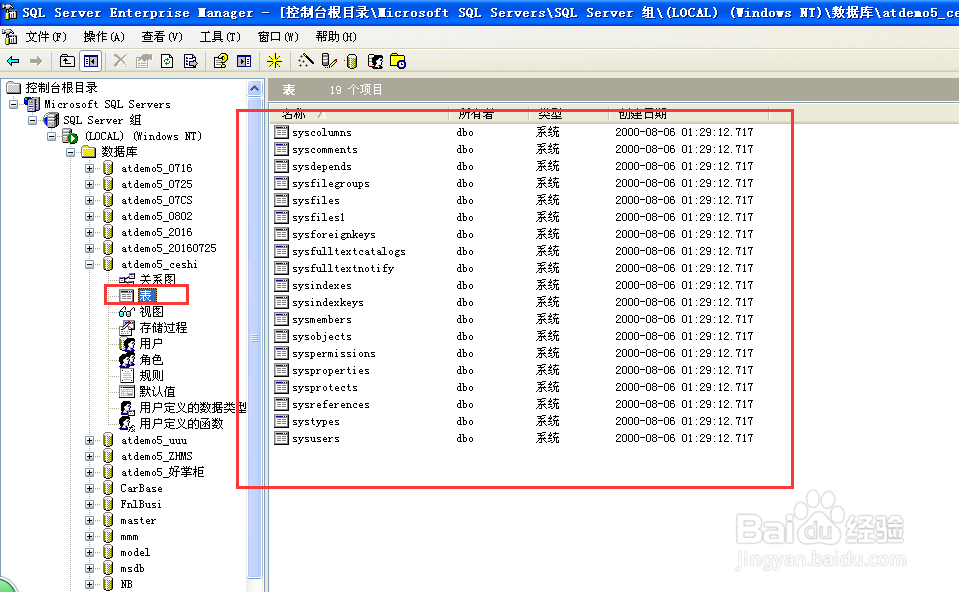Expand the model database

[x=90, y=552]
